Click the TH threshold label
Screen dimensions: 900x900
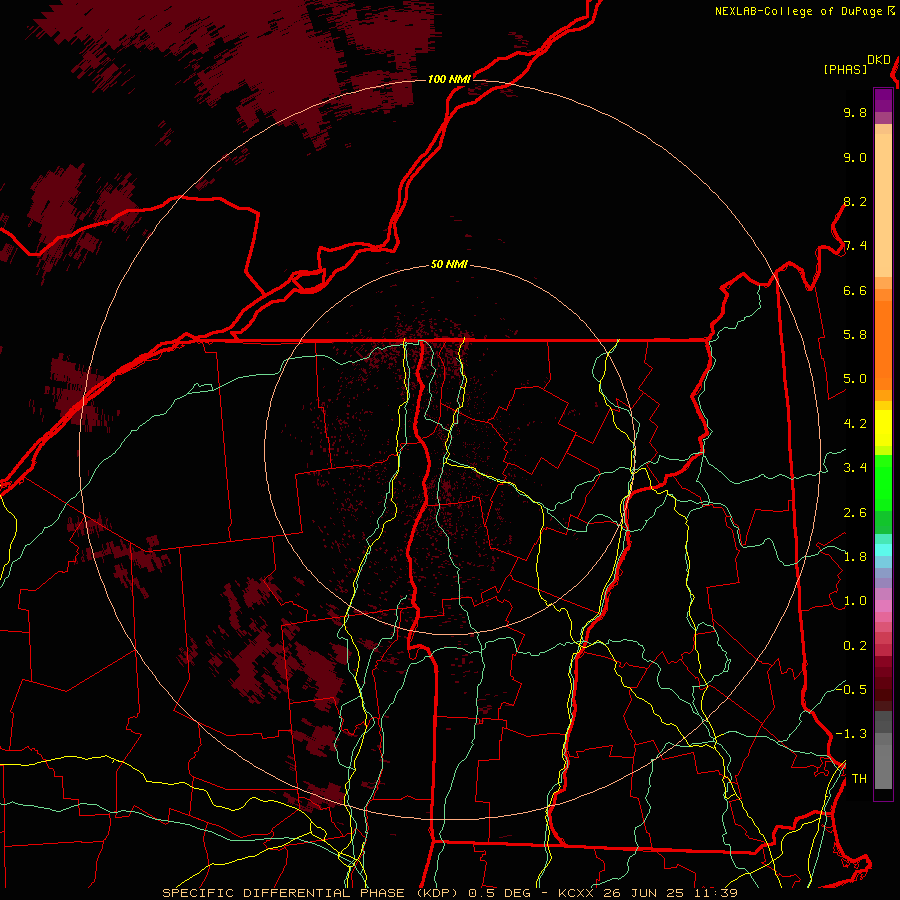click(859, 779)
